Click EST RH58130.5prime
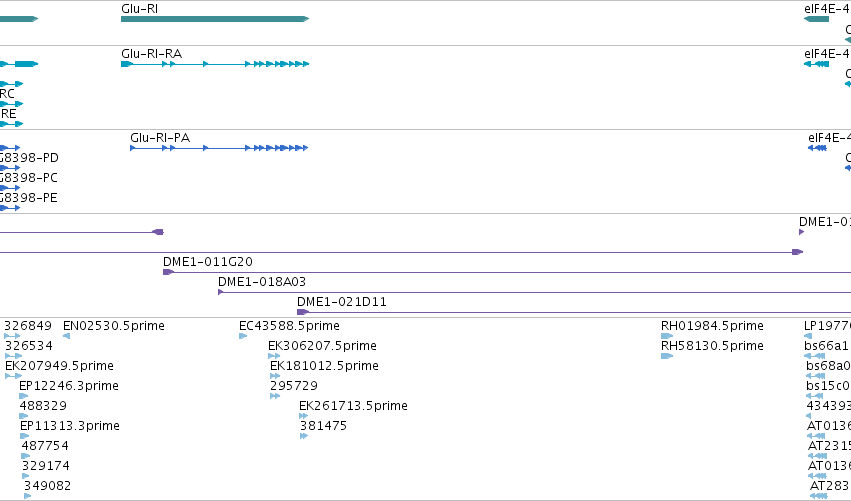 point(667,356)
